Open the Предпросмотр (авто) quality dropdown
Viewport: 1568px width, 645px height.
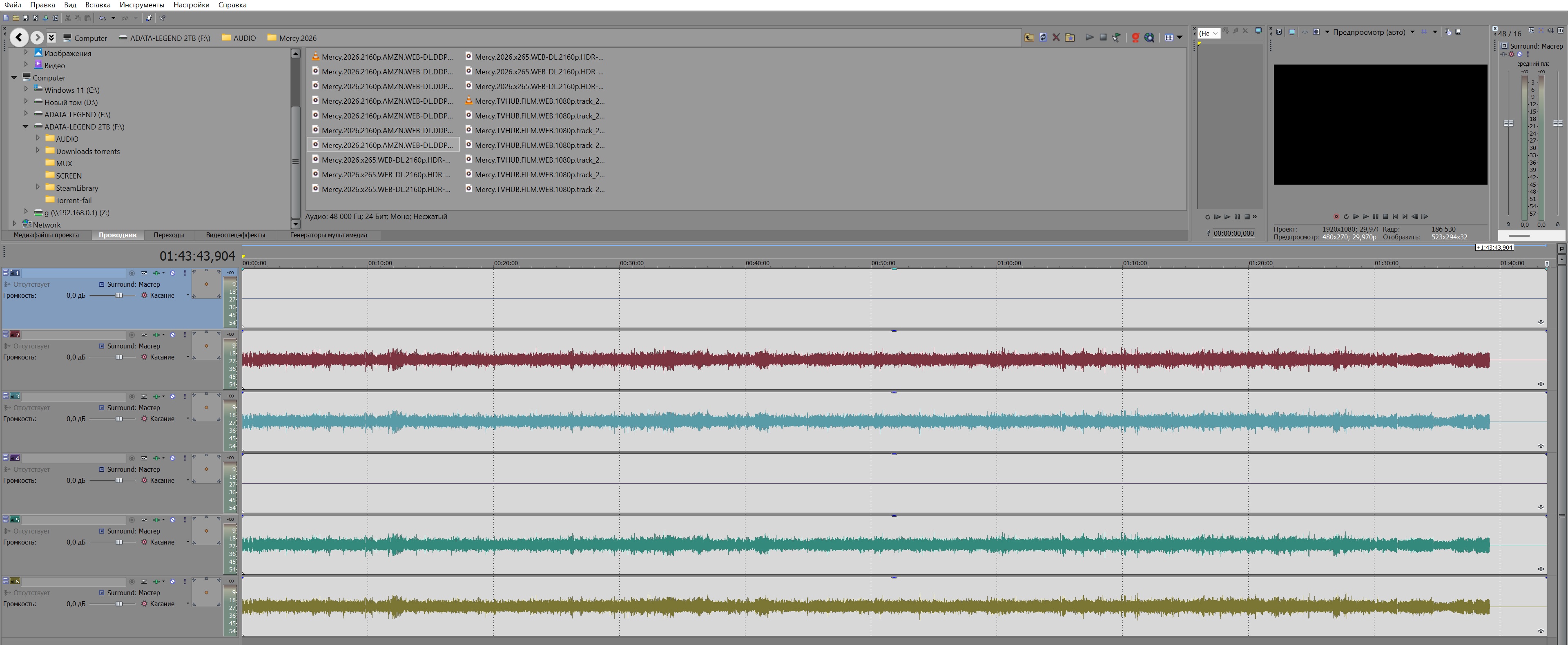click(x=1412, y=32)
